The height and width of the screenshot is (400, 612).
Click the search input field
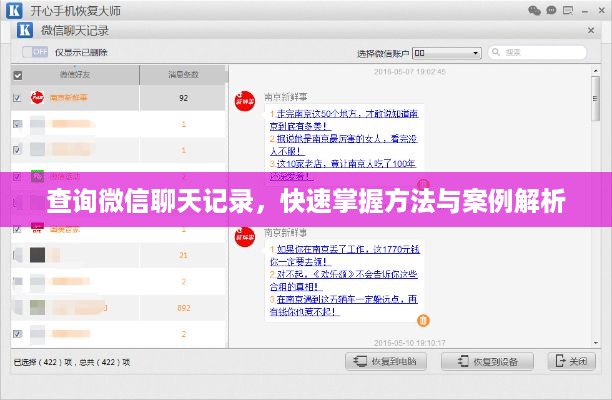(x=537, y=52)
